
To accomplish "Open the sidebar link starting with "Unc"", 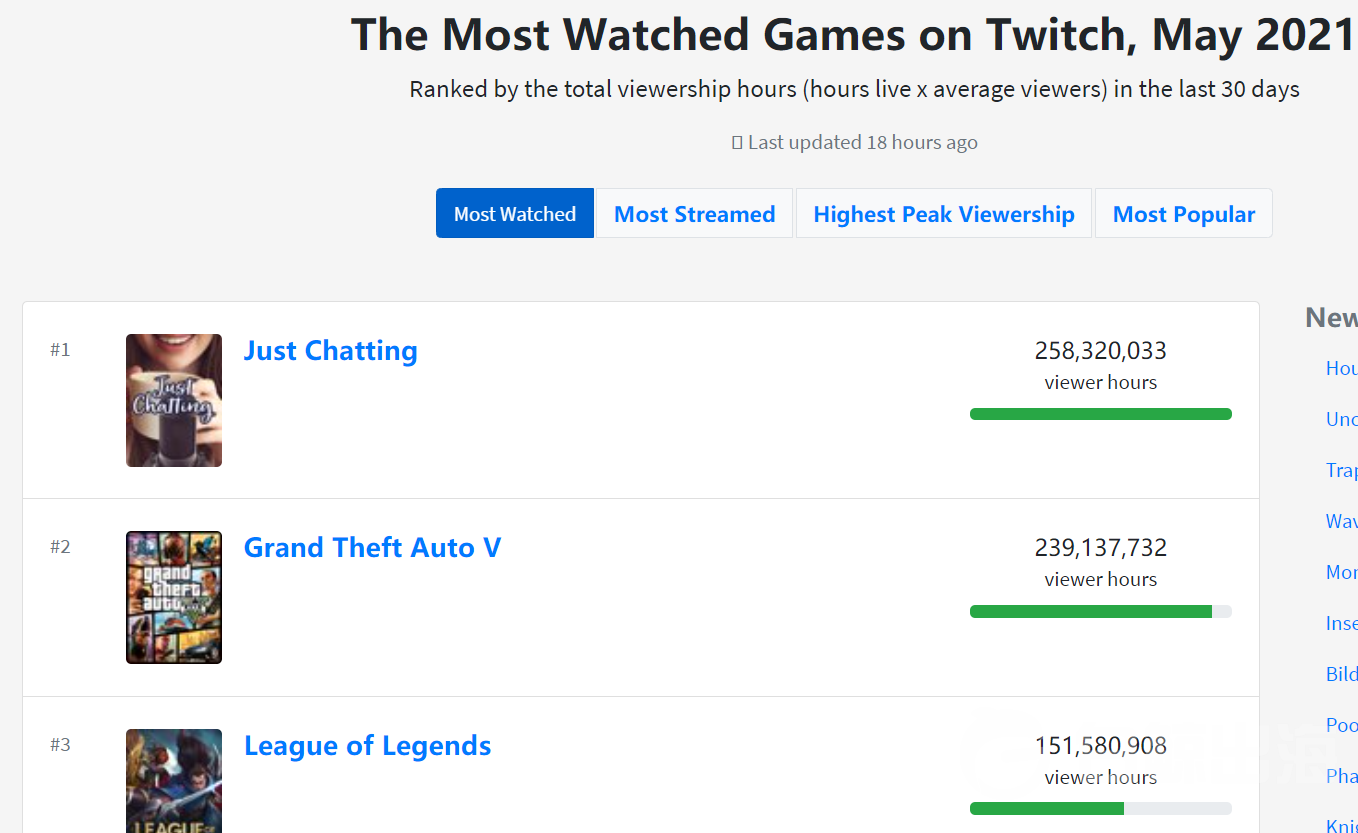I will 1341,419.
